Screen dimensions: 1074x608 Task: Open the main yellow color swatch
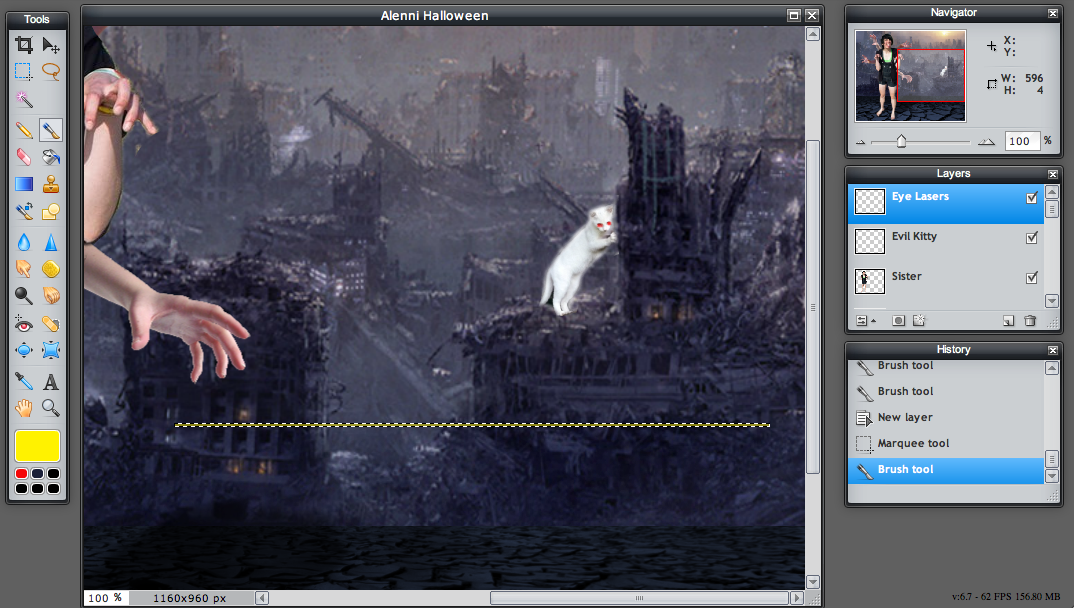38,446
